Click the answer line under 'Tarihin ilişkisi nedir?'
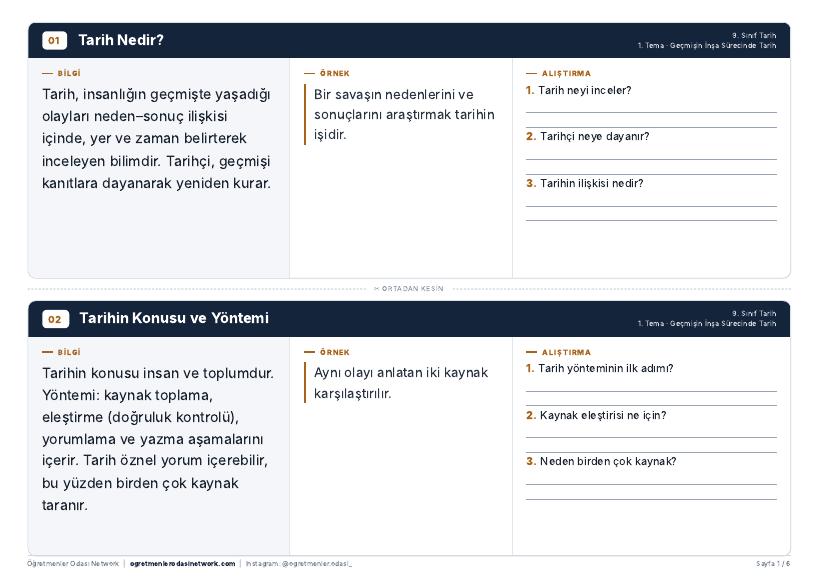 (x=651, y=206)
